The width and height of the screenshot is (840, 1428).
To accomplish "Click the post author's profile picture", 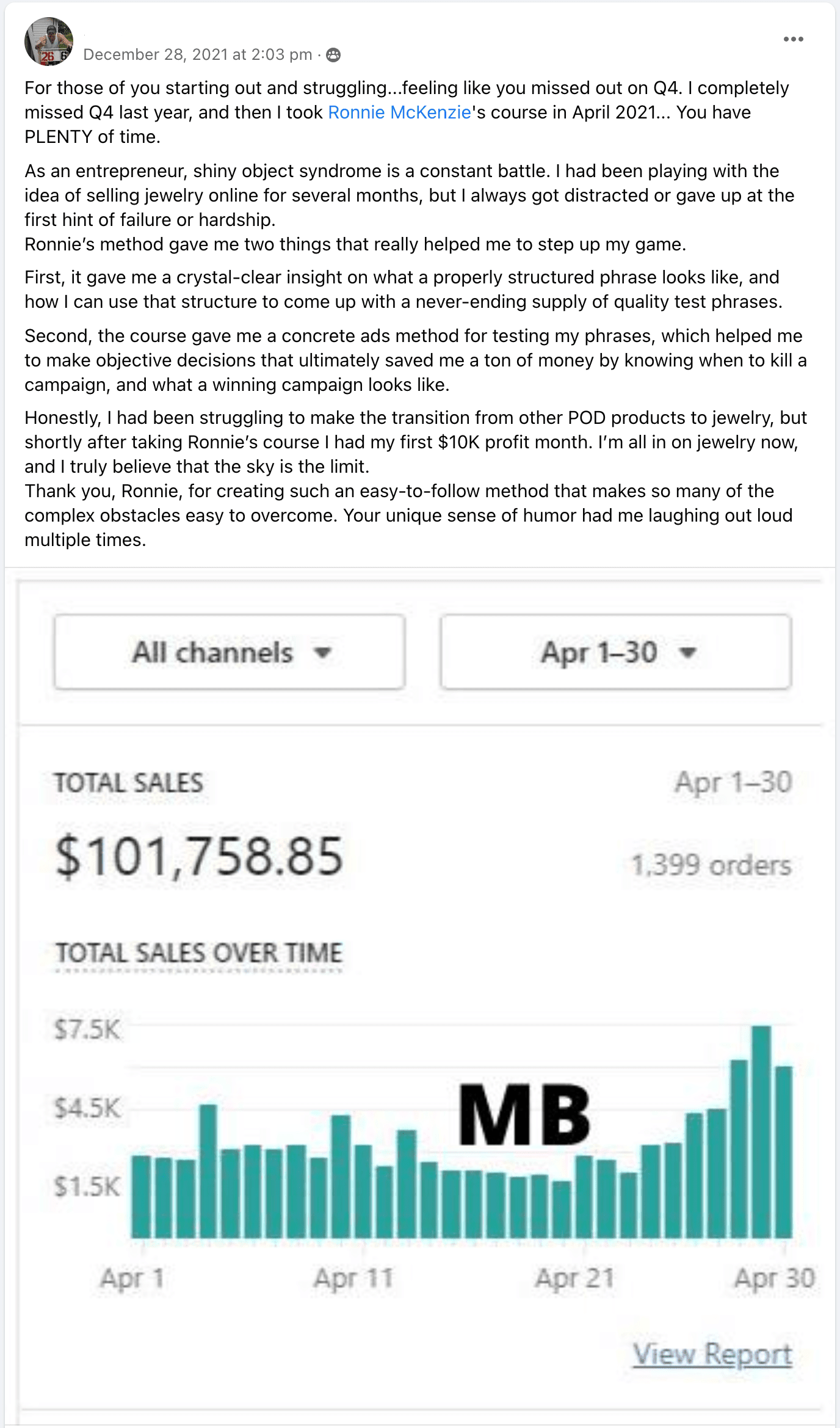I will pos(49,42).
